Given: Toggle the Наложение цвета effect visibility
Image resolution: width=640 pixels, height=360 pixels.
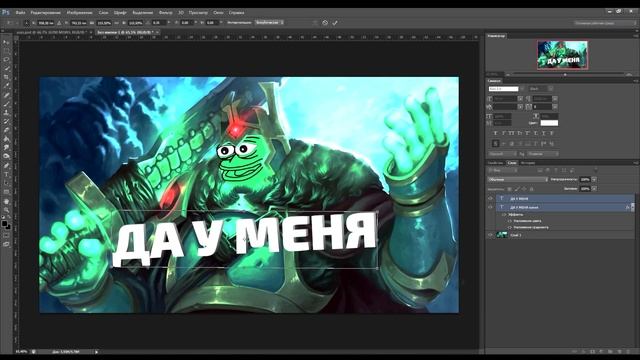Looking at the screenshot, I should click(x=510, y=221).
